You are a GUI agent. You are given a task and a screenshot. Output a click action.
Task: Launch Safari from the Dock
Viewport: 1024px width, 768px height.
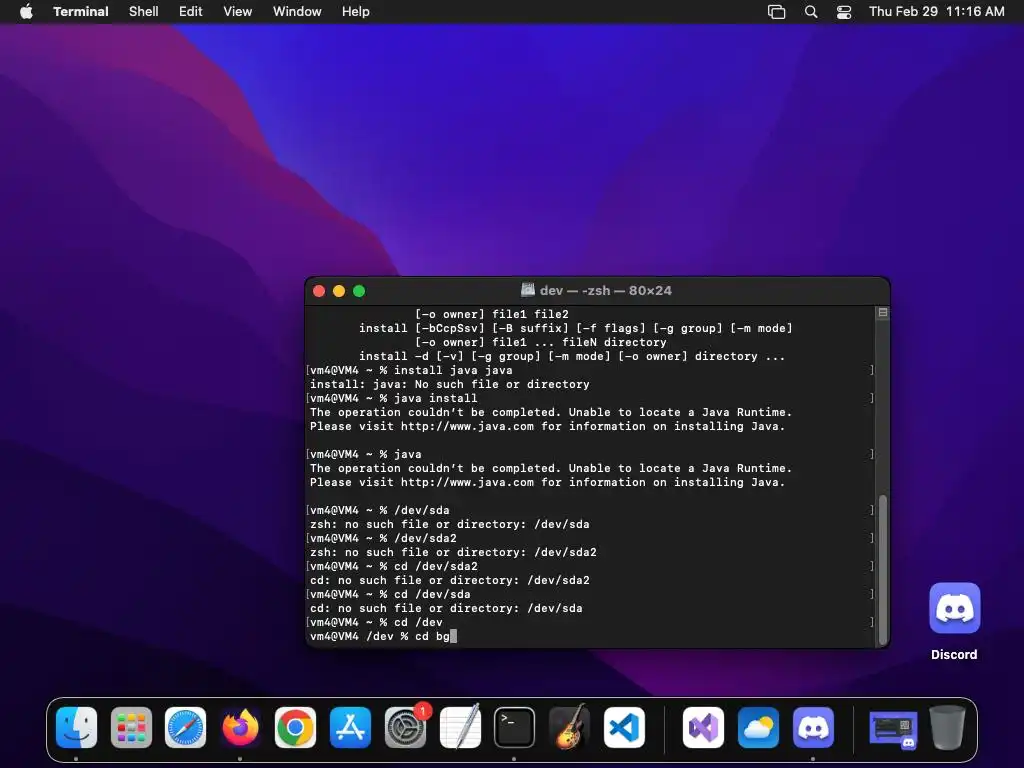pos(185,727)
